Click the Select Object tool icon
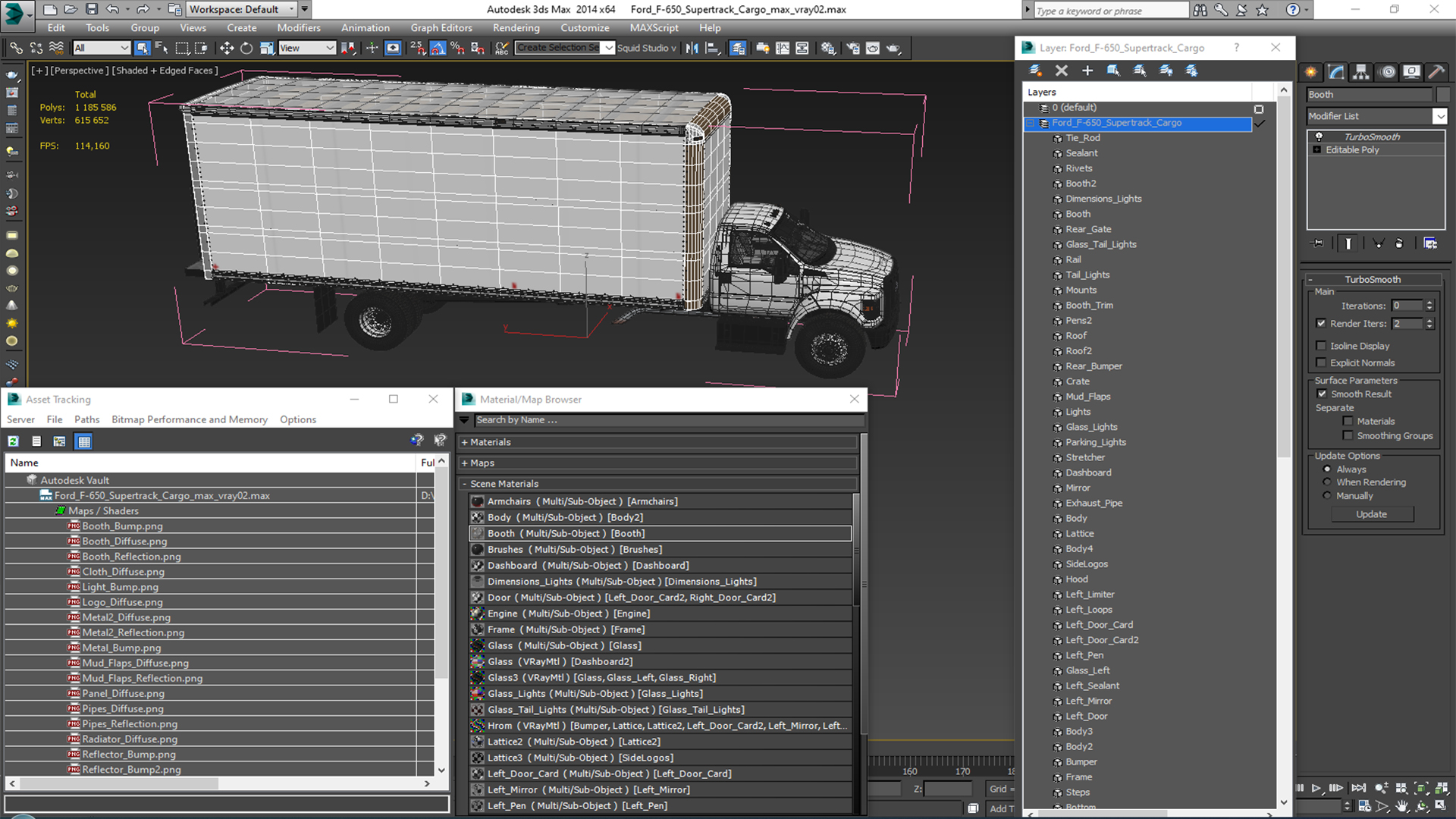This screenshot has width=1456, height=819. (x=142, y=48)
